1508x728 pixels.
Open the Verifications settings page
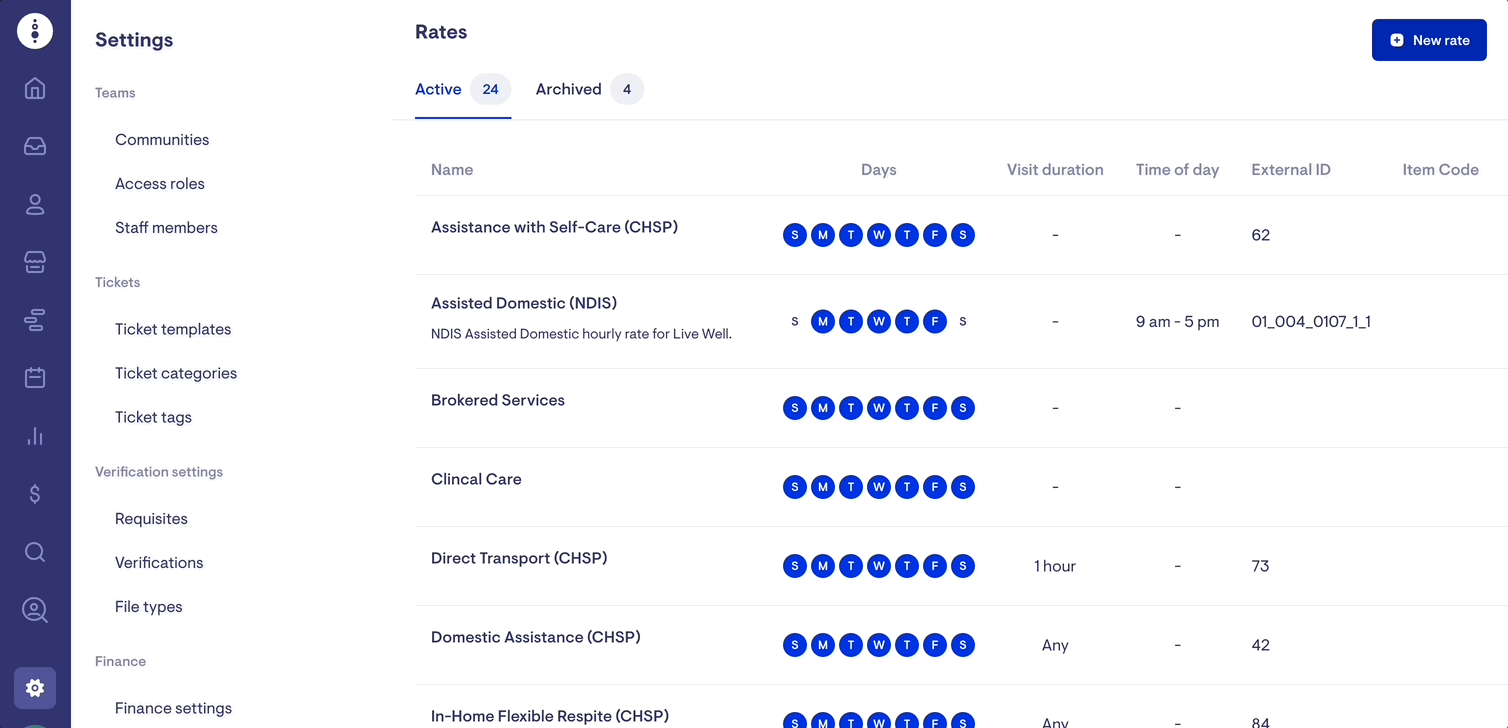point(159,563)
